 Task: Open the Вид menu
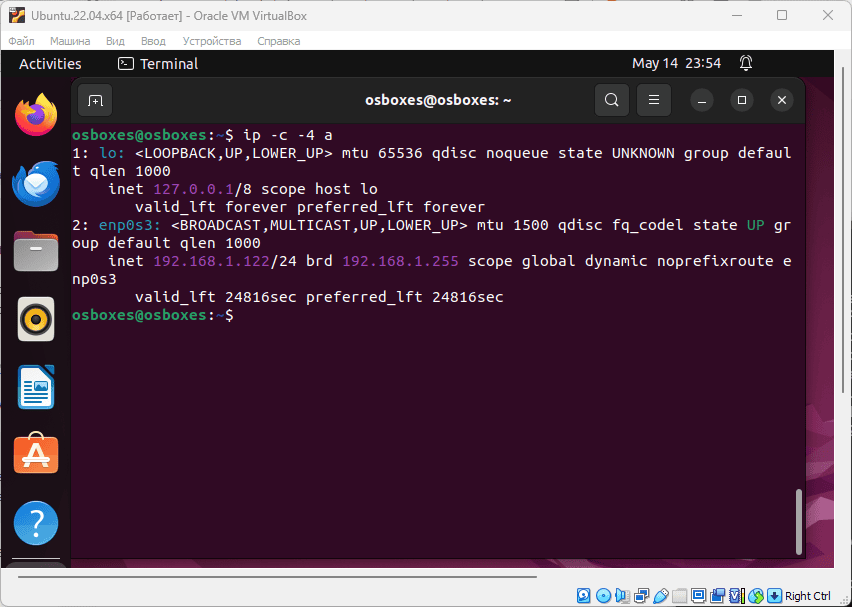point(115,41)
